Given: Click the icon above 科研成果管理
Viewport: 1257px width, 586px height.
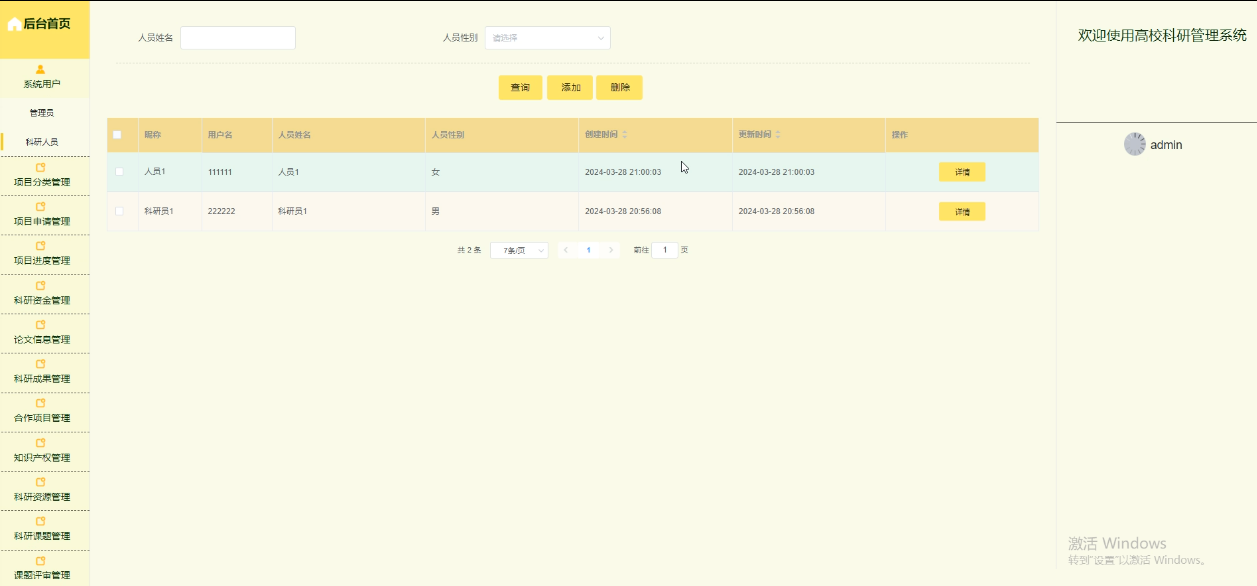Looking at the screenshot, I should (41, 364).
